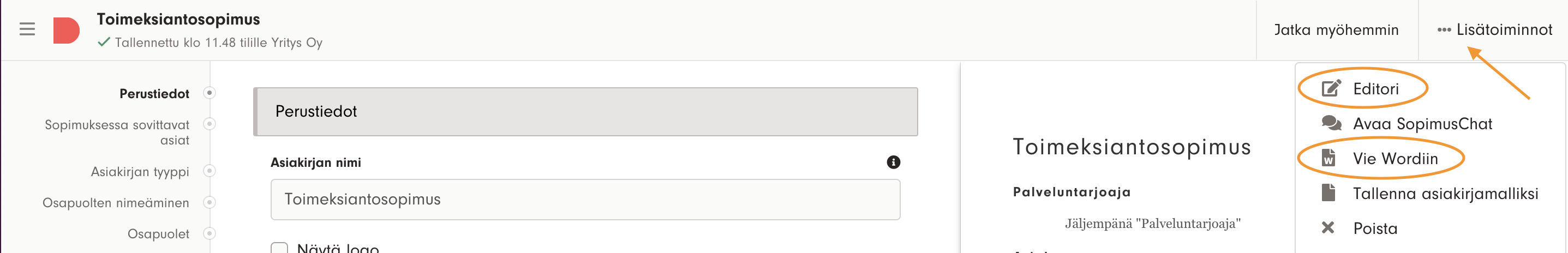Collapse the Perustiedot section header

[x=585, y=111]
